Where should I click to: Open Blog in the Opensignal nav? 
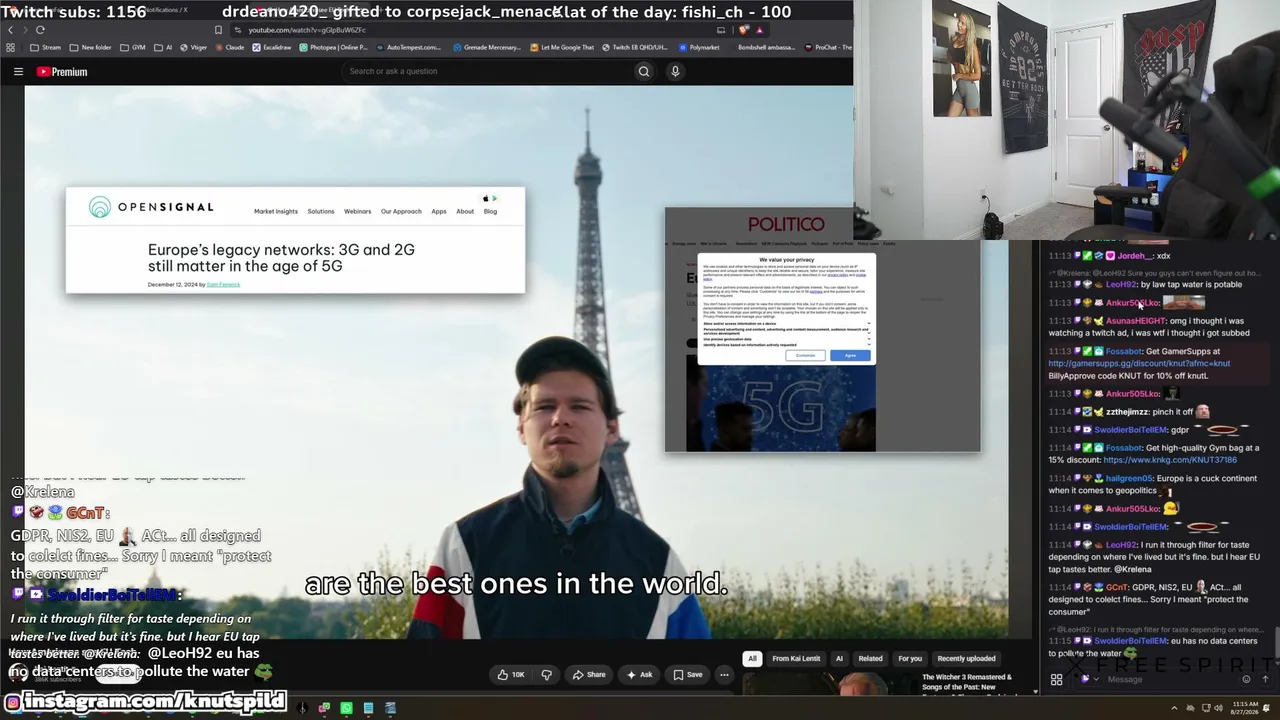(490, 211)
